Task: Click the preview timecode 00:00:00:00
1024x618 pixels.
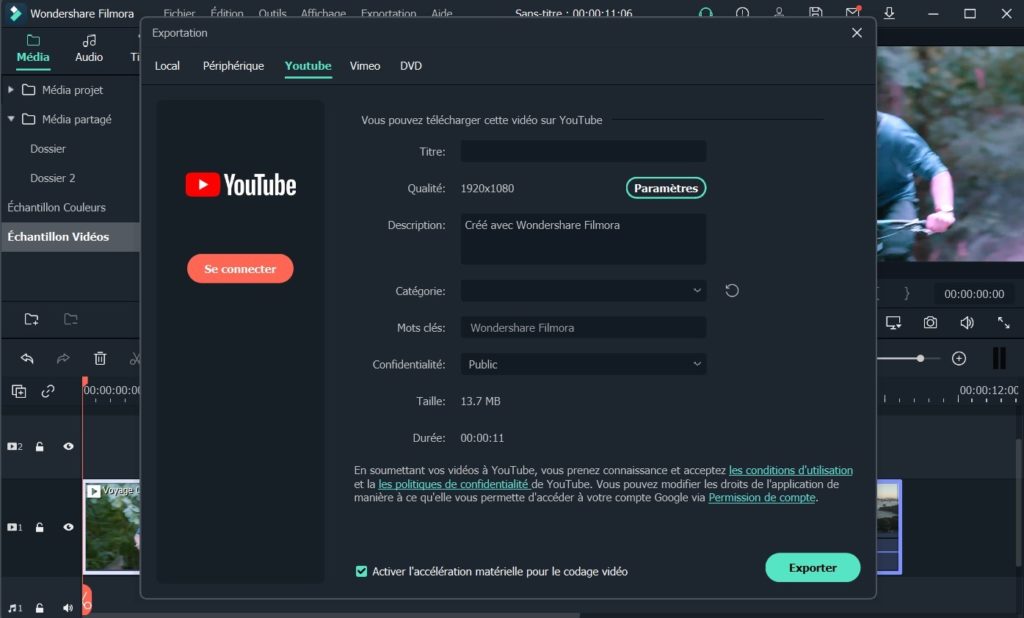Action: pyautogui.click(x=974, y=294)
